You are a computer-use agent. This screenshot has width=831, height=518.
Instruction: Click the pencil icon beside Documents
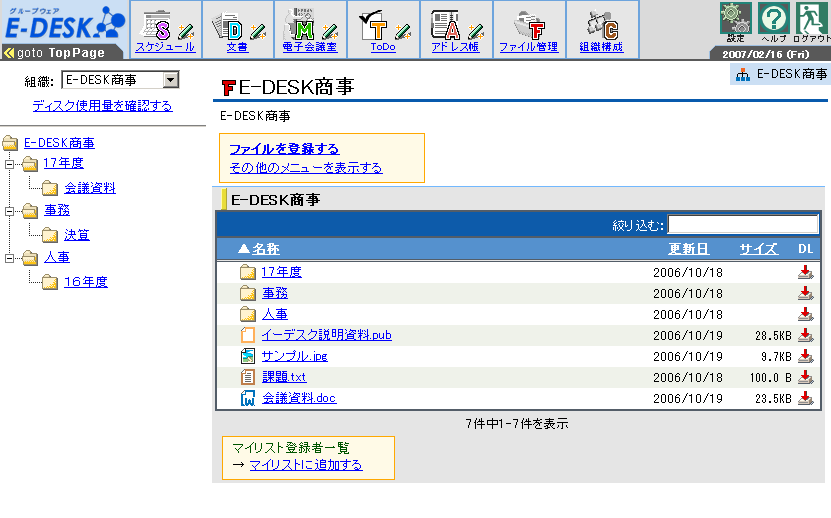(x=258, y=32)
